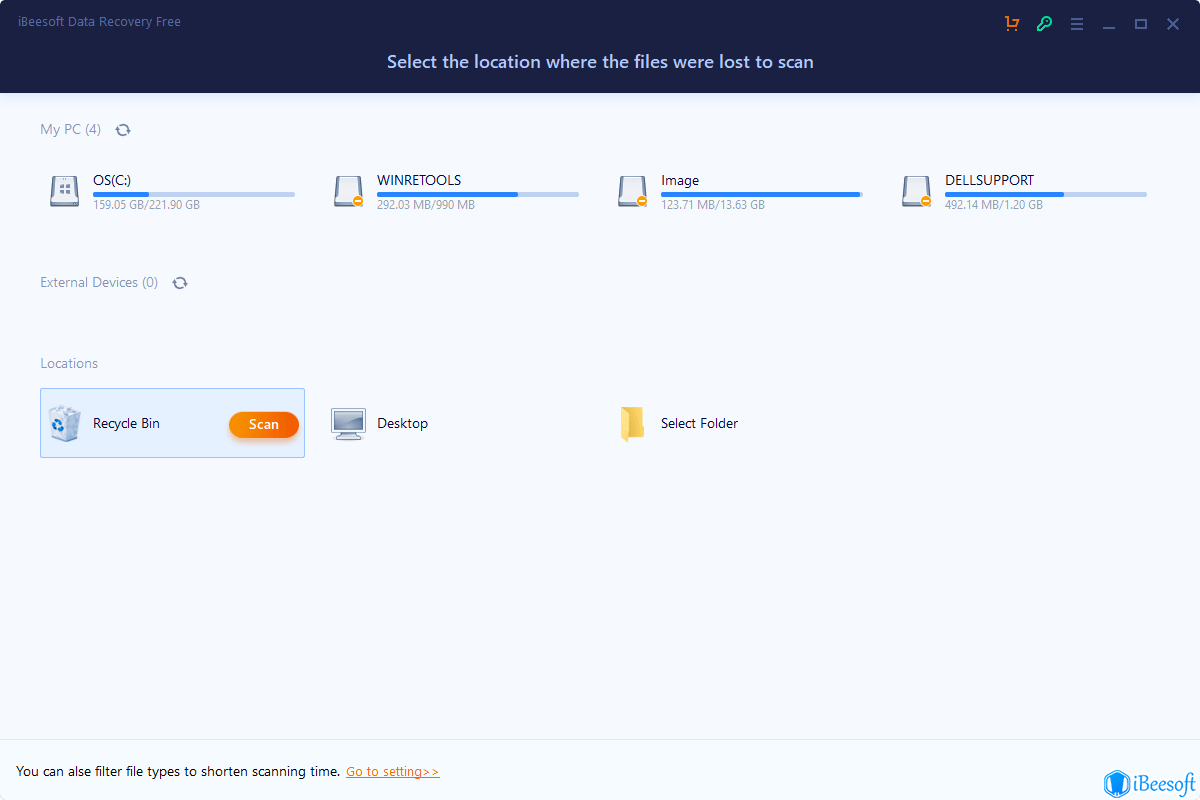
Task: Maximize the iBeesoft window
Action: [x=1141, y=23]
